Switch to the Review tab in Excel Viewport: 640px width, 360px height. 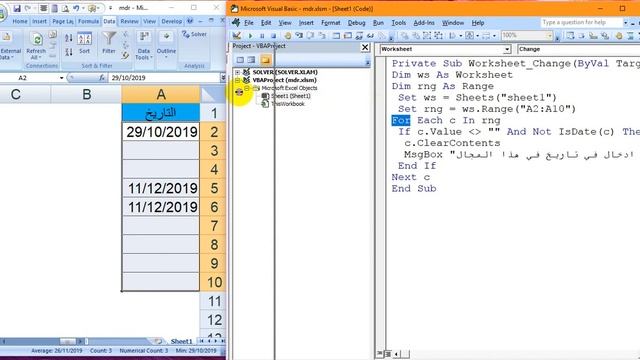tap(129, 21)
